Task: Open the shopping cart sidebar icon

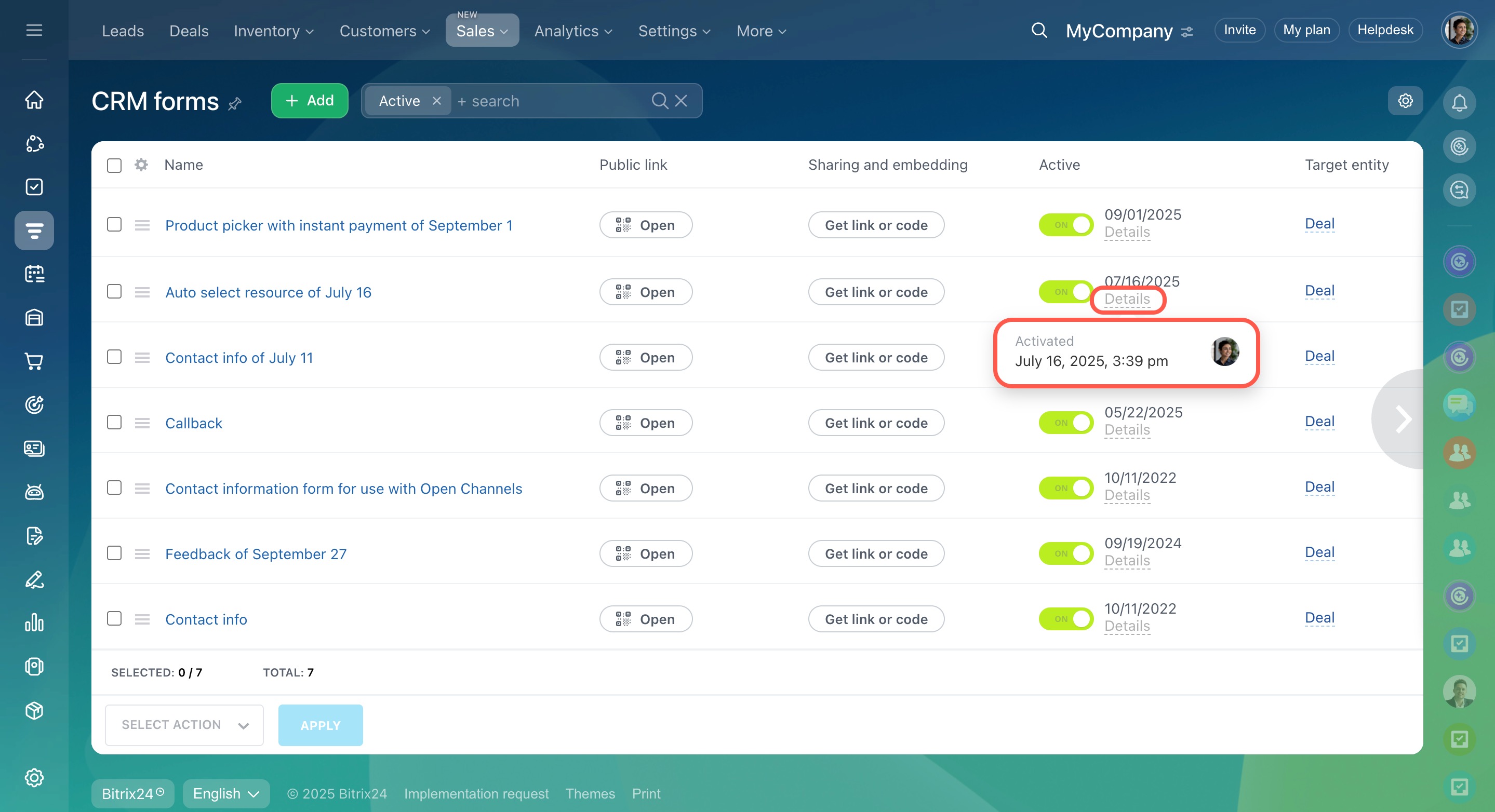Action: click(x=34, y=361)
